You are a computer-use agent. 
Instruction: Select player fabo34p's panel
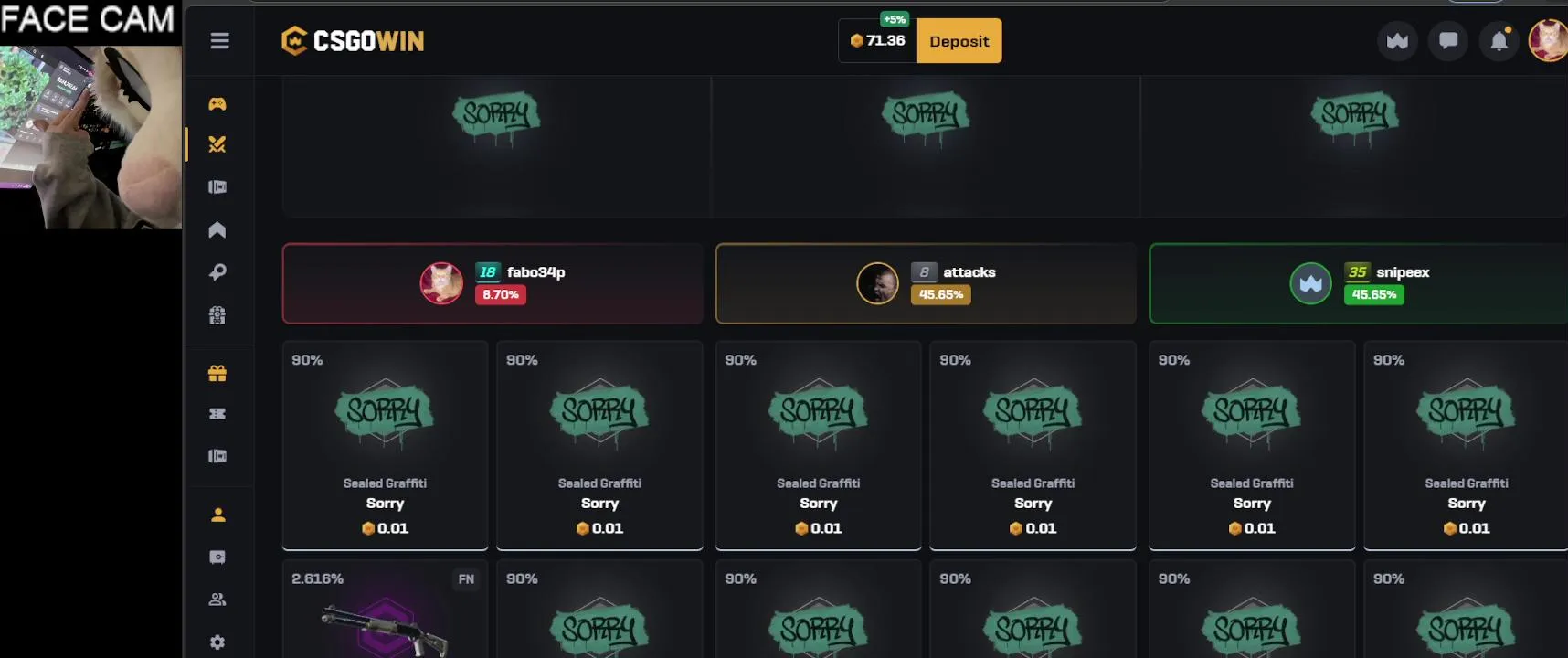(493, 283)
